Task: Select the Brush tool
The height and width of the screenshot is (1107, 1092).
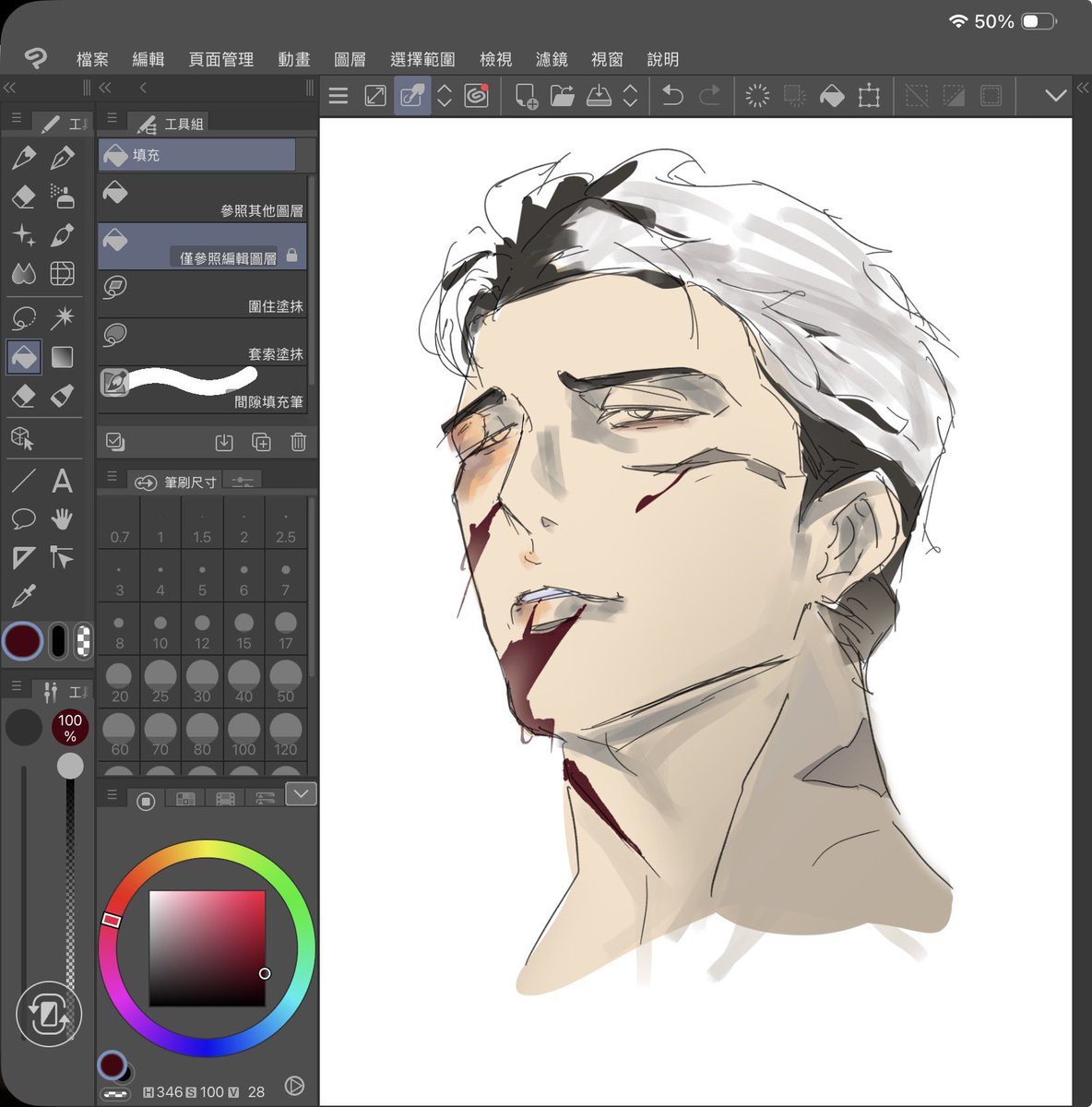Action: tap(62, 235)
